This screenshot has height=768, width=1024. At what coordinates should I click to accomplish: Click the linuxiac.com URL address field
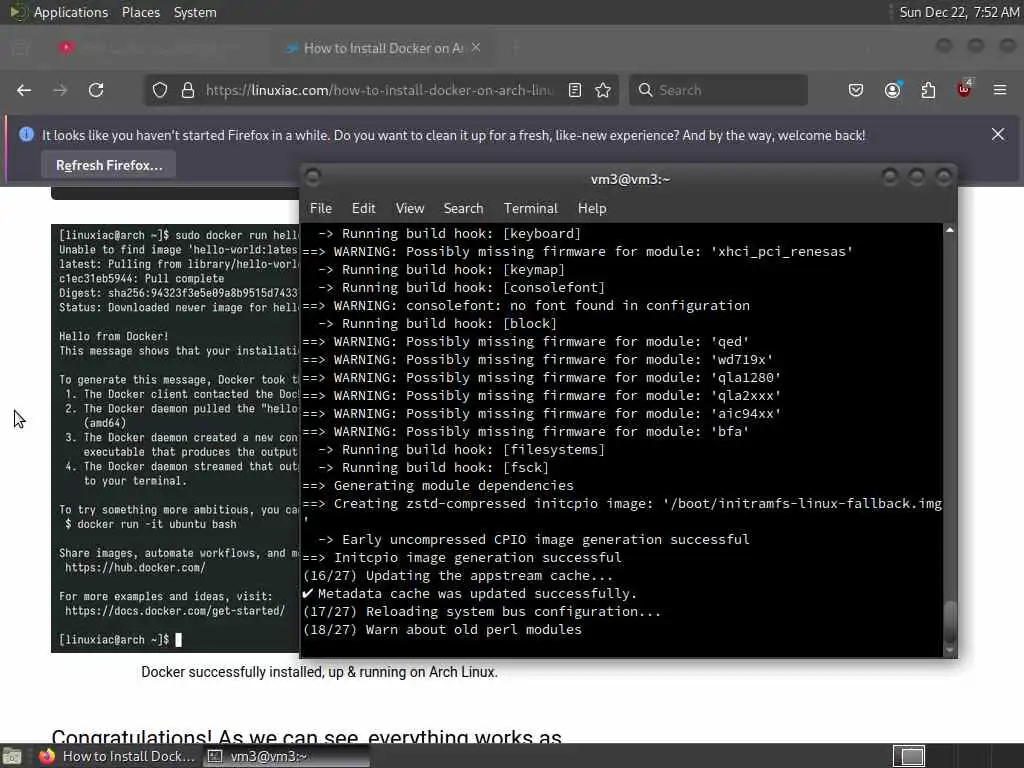[379, 90]
